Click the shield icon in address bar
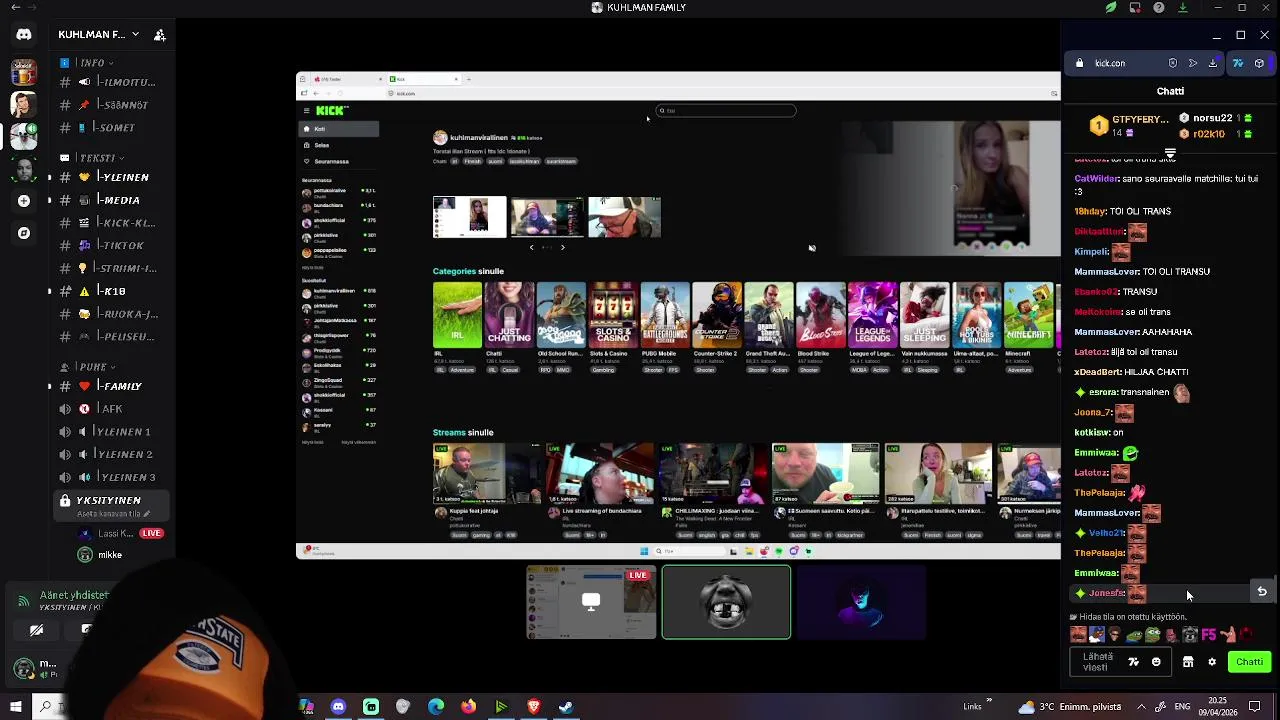The width and height of the screenshot is (1280, 720). 1173,63
